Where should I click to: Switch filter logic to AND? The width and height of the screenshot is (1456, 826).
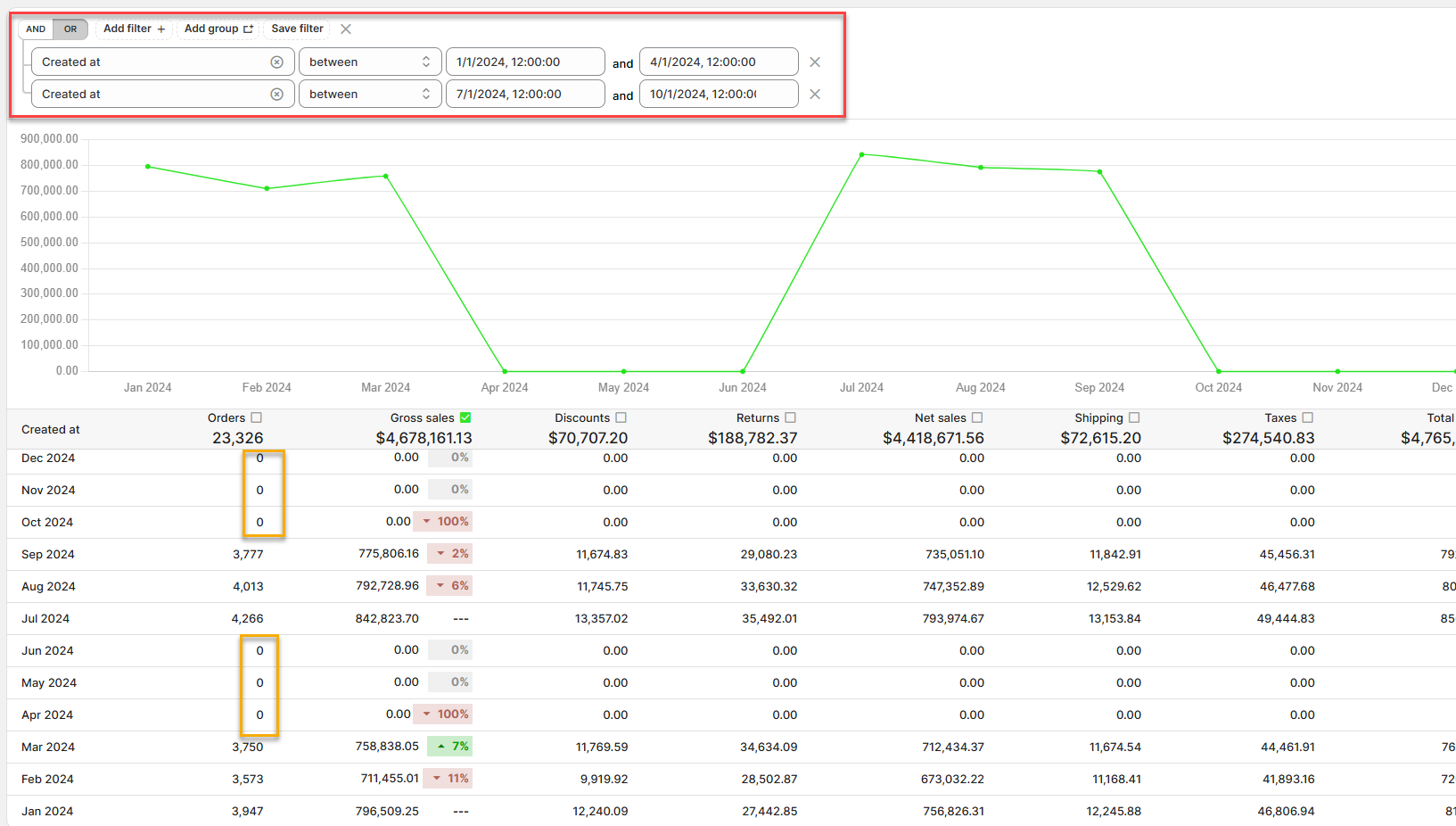[x=36, y=29]
